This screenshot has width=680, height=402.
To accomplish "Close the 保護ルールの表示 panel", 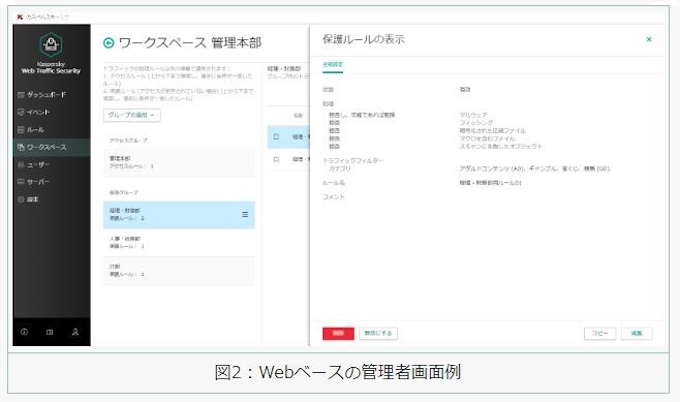I will (x=649, y=39).
